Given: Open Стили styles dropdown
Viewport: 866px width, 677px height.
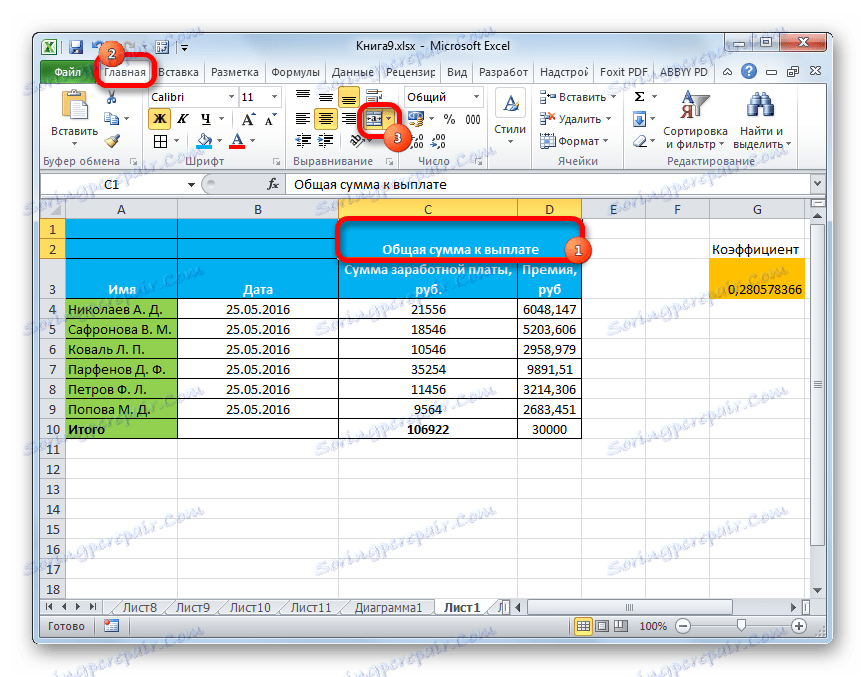Looking at the screenshot, I should 510,118.
